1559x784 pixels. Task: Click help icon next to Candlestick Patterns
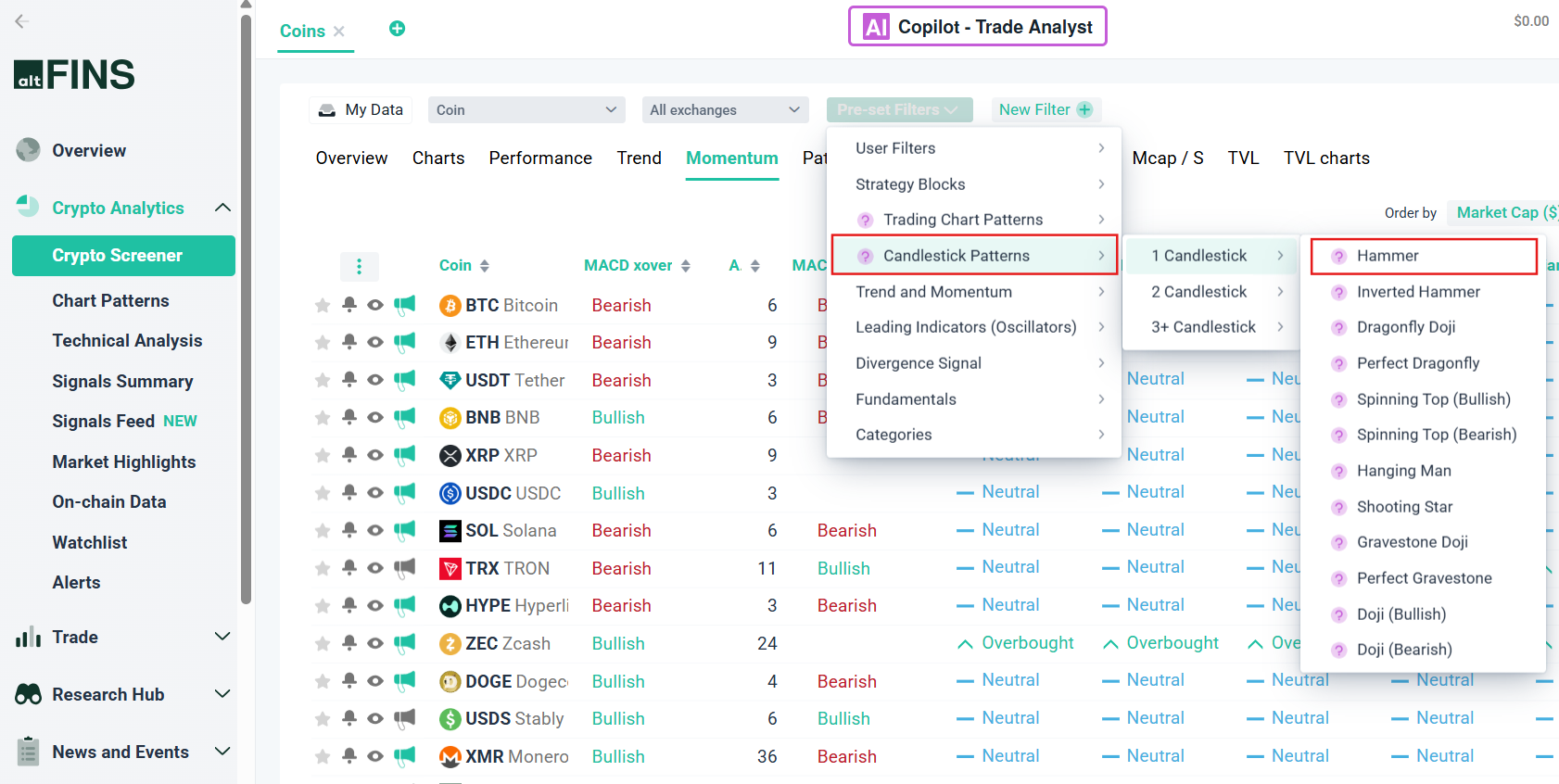coord(865,257)
